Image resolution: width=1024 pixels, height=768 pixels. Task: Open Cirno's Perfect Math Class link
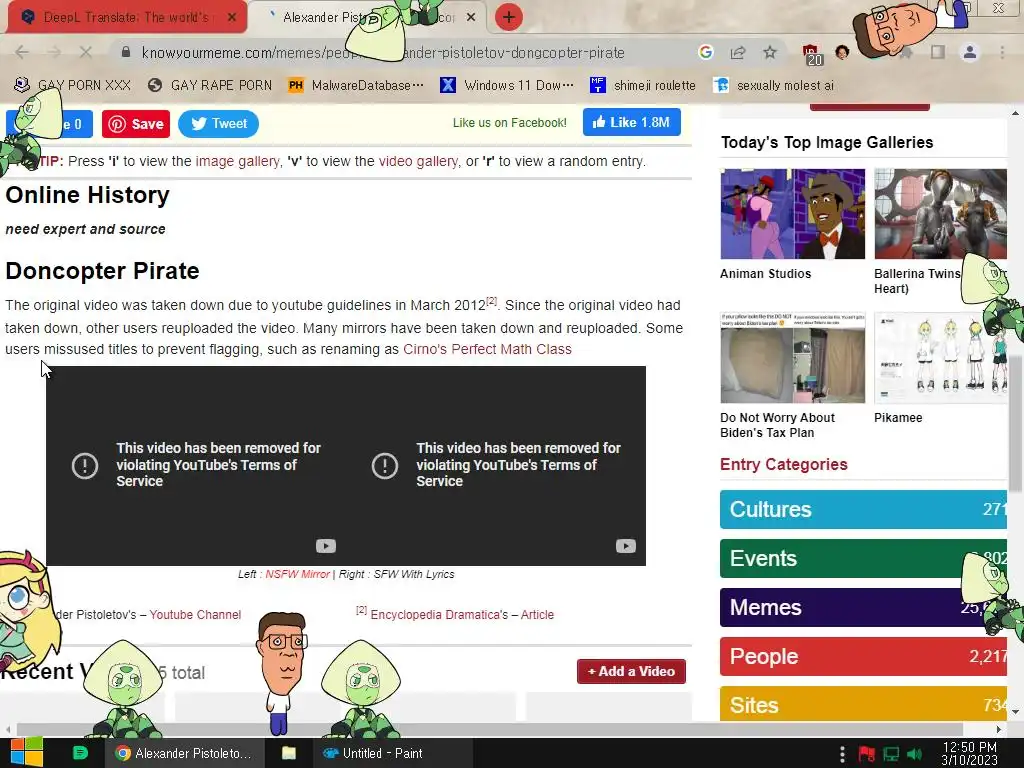pos(487,349)
